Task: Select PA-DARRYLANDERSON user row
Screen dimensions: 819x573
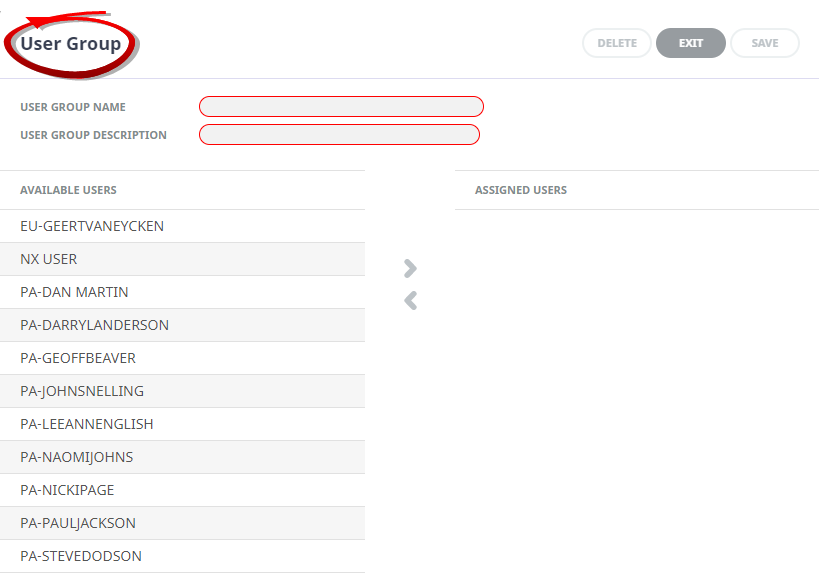Action: (182, 325)
